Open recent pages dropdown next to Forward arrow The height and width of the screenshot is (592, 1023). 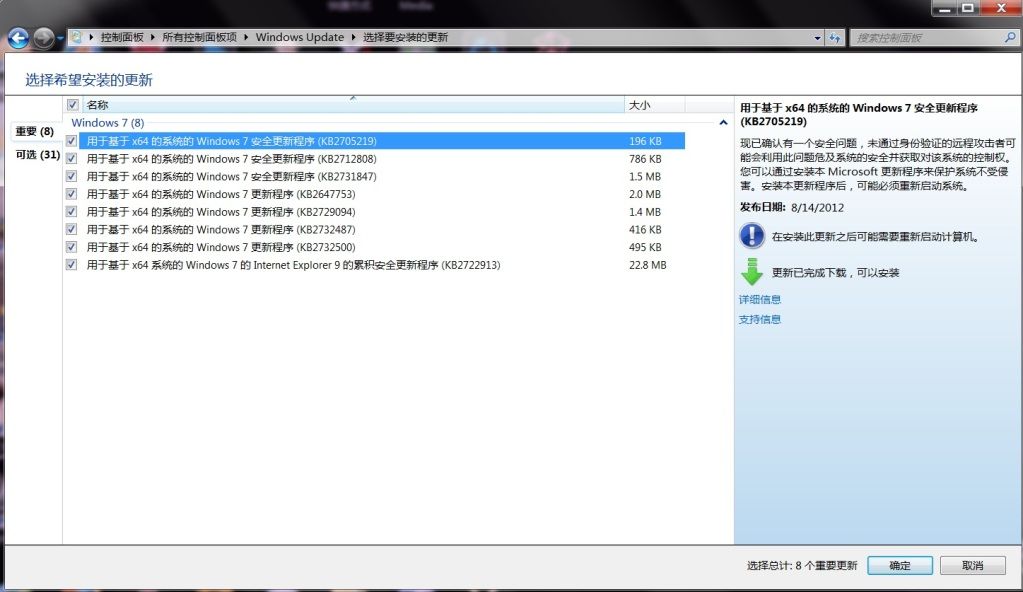60,39
